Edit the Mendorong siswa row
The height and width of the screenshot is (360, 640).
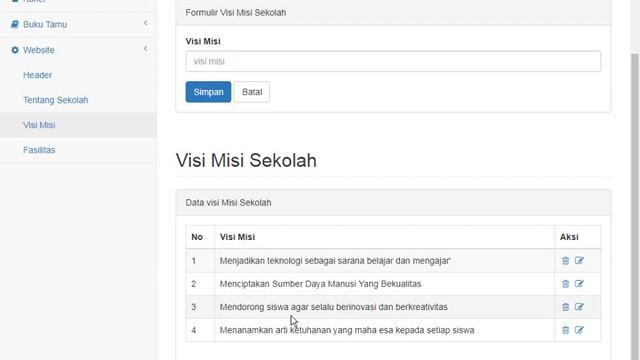[579, 307]
